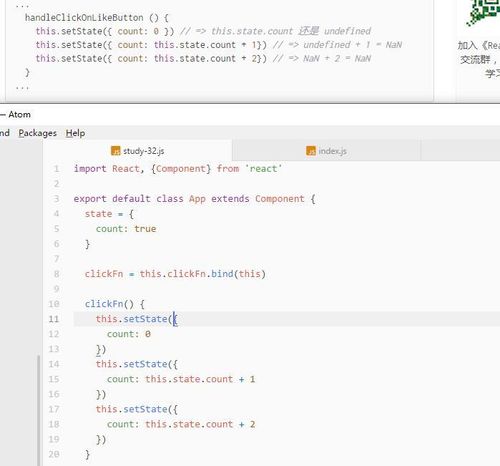Click the left panel vertical scrollbar
This screenshot has height=466, width=500.
[39, 410]
